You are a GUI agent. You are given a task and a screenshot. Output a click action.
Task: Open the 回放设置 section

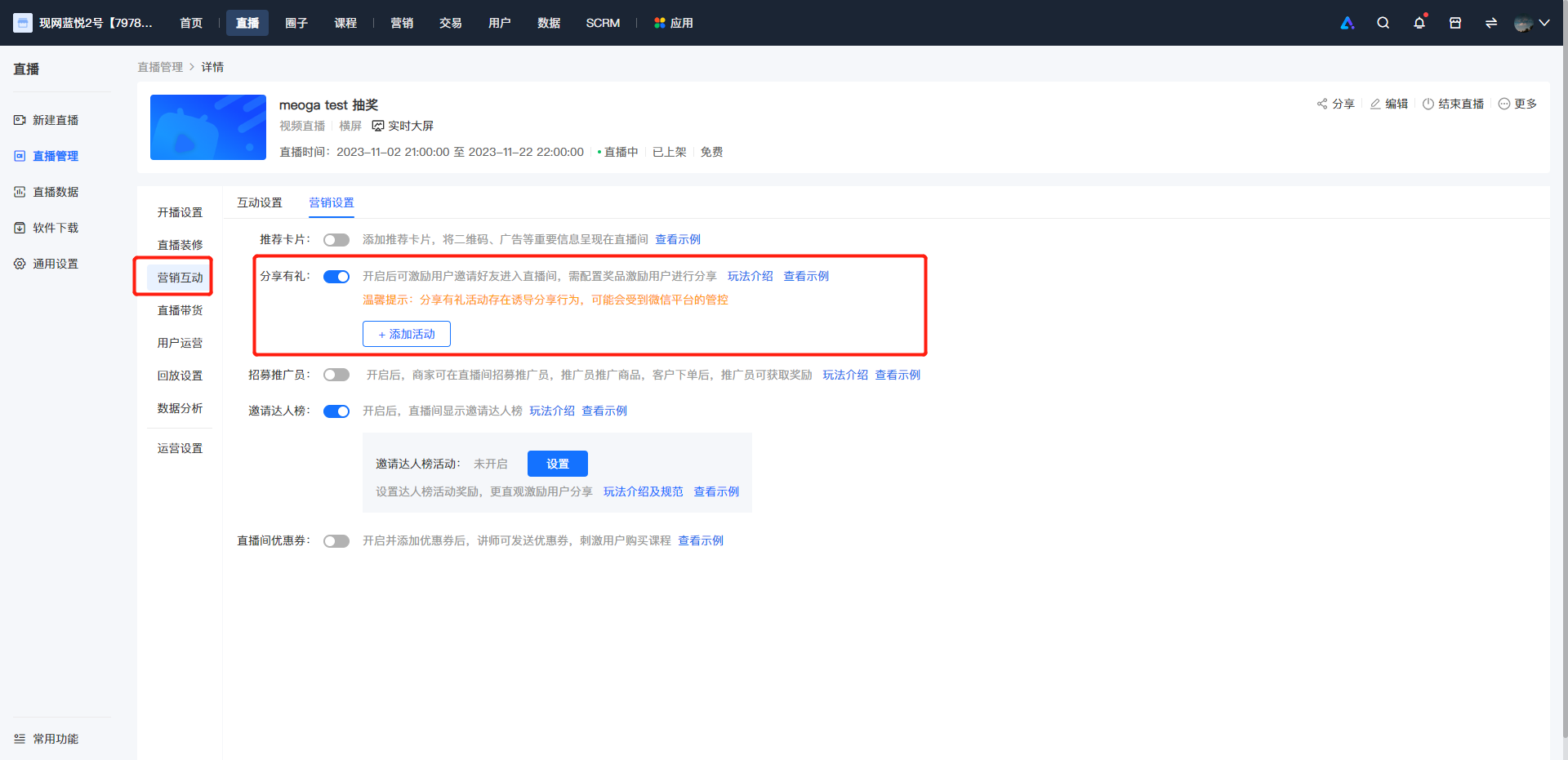[180, 376]
